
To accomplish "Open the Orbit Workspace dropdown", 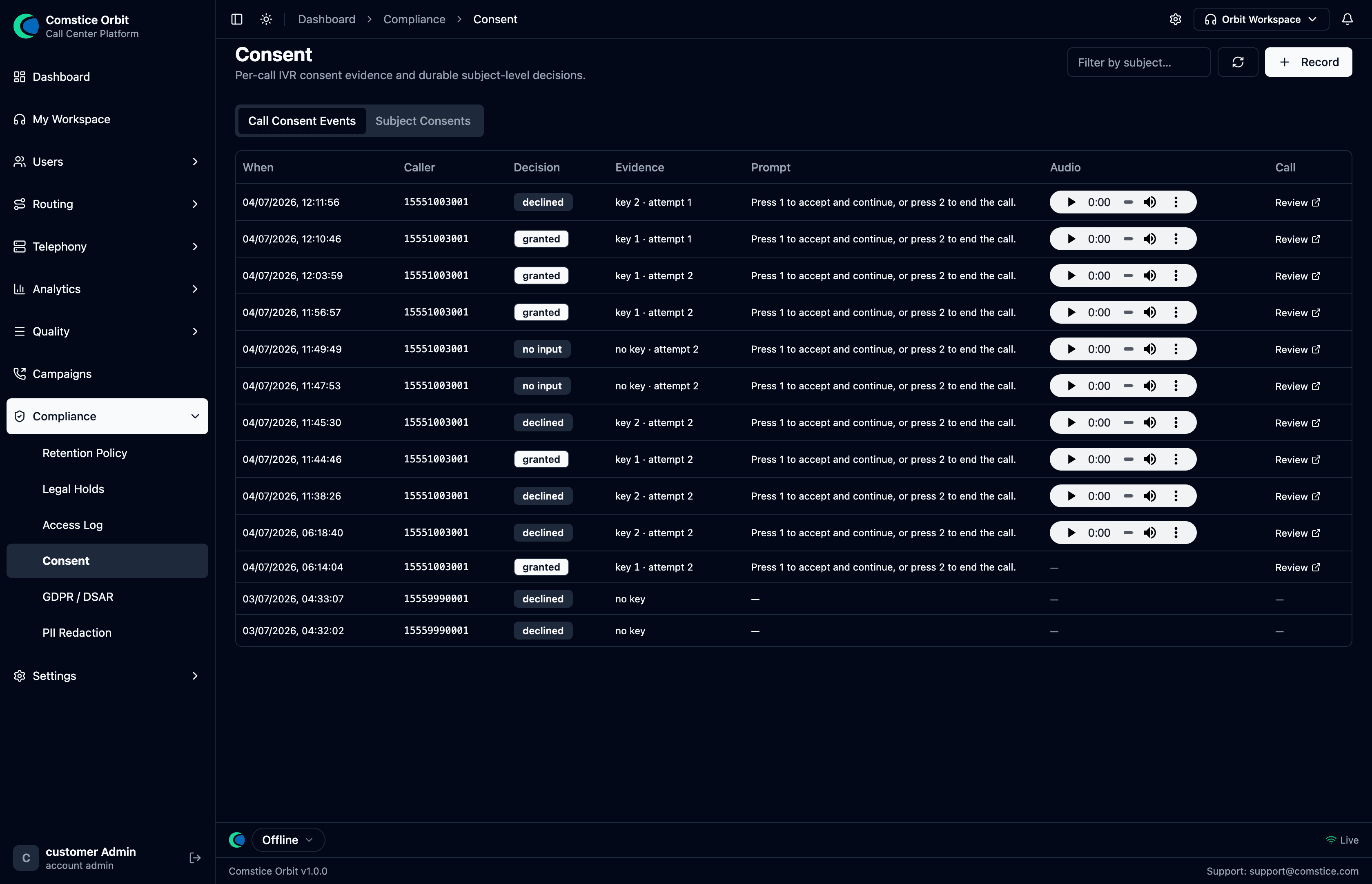I will click(1261, 20).
